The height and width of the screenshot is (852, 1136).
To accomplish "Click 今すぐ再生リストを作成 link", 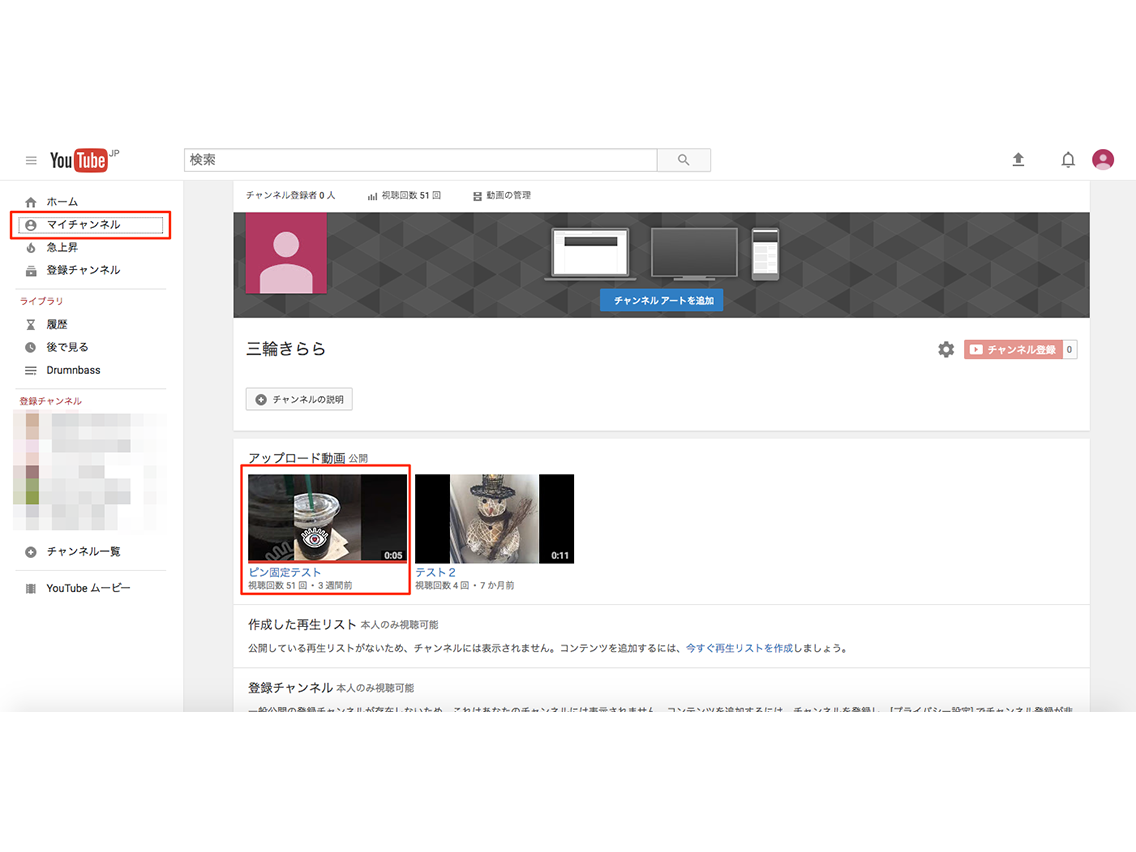I will [x=739, y=648].
